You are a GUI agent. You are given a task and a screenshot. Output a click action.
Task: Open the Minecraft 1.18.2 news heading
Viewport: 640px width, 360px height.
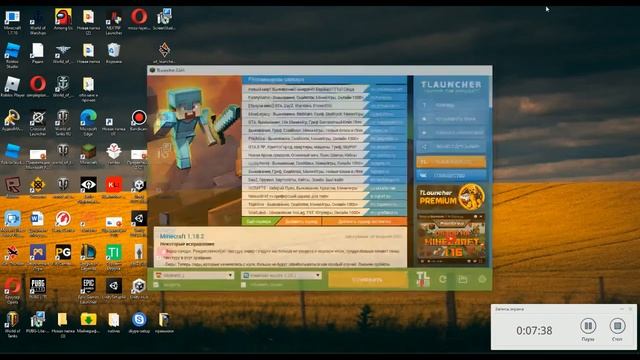point(182,236)
